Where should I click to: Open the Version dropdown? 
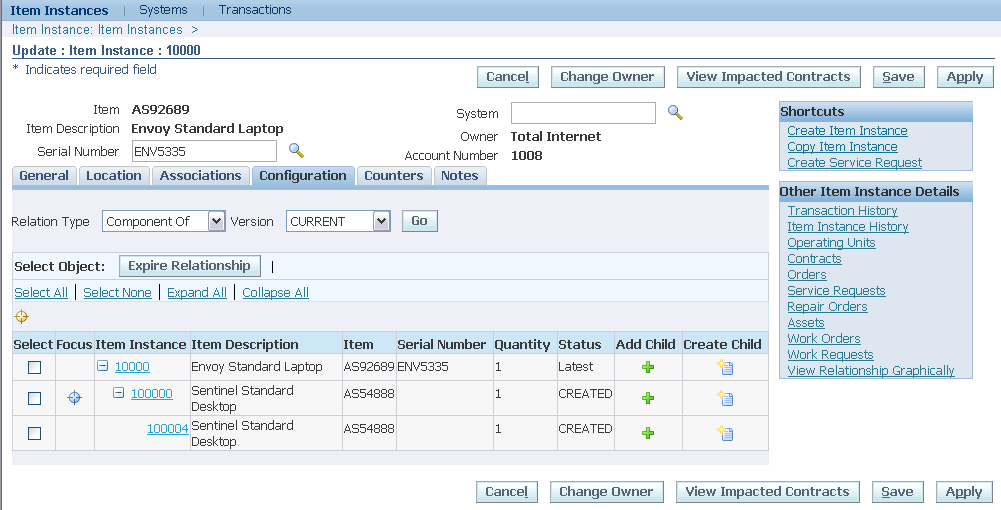tap(338, 221)
